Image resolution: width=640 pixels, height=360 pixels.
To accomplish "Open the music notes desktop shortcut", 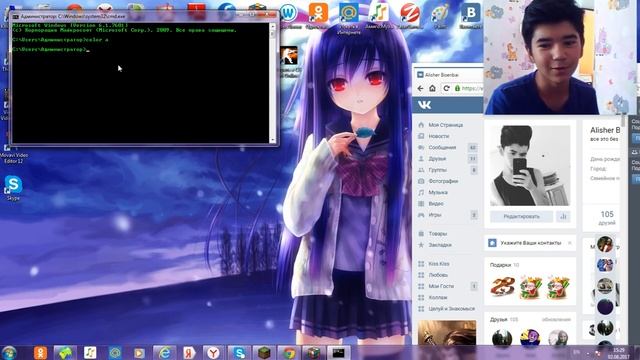I will click(x=379, y=16).
